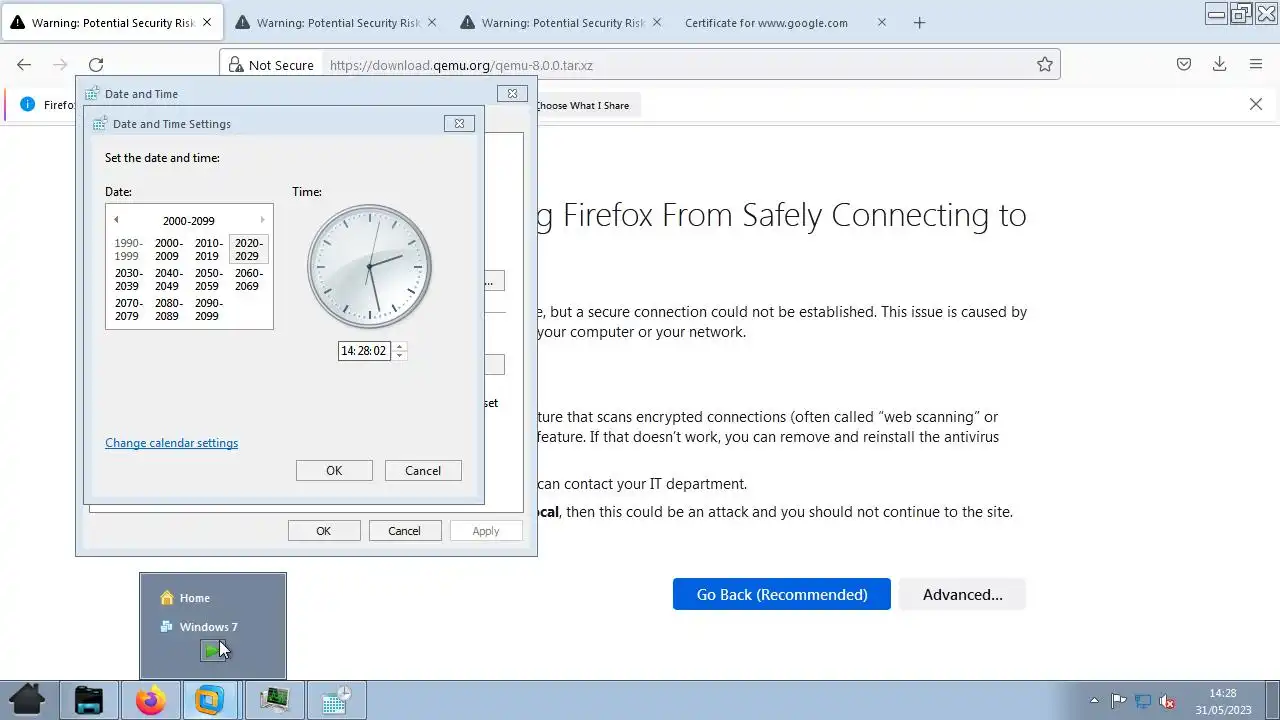Increase time with the up spinner arrow
This screenshot has height=720, width=1280.
tap(399, 346)
